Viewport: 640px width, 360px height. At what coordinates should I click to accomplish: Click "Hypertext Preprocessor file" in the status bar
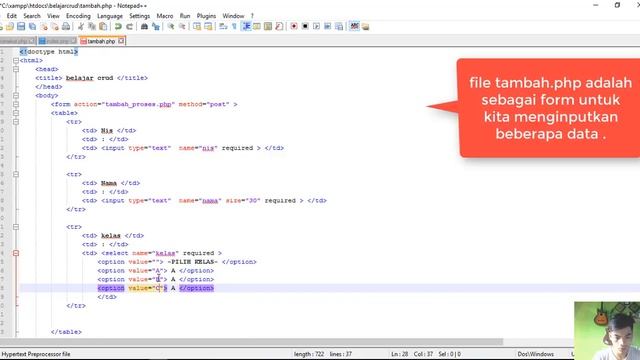(x=36, y=354)
